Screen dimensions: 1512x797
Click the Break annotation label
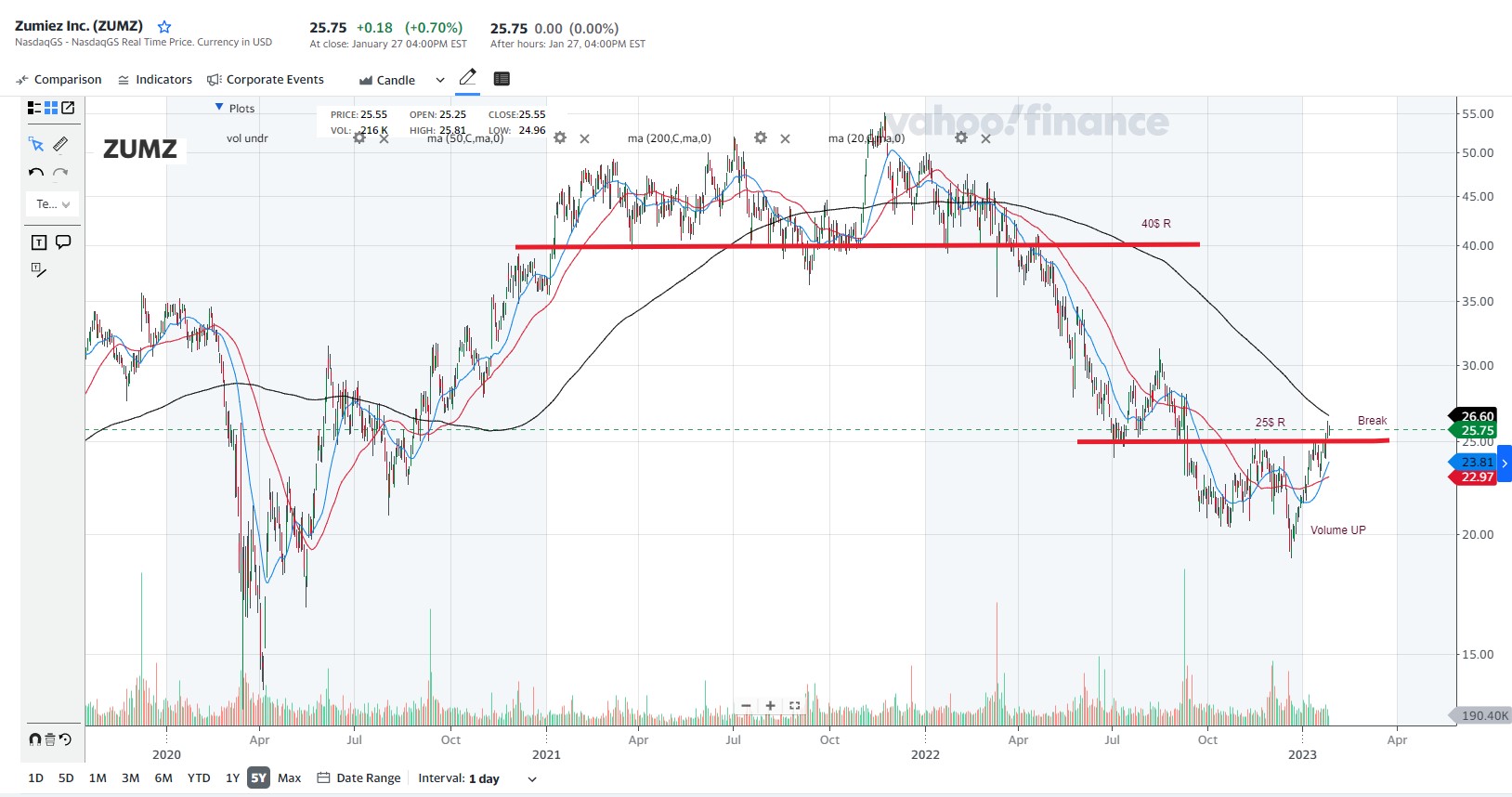1373,421
